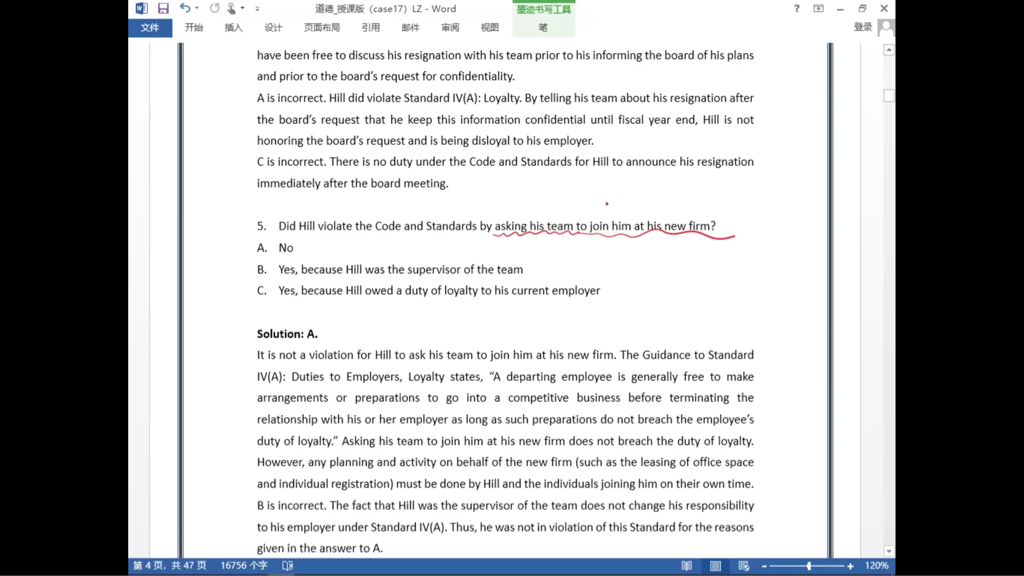Save the document using the floppy icon

tap(163, 8)
